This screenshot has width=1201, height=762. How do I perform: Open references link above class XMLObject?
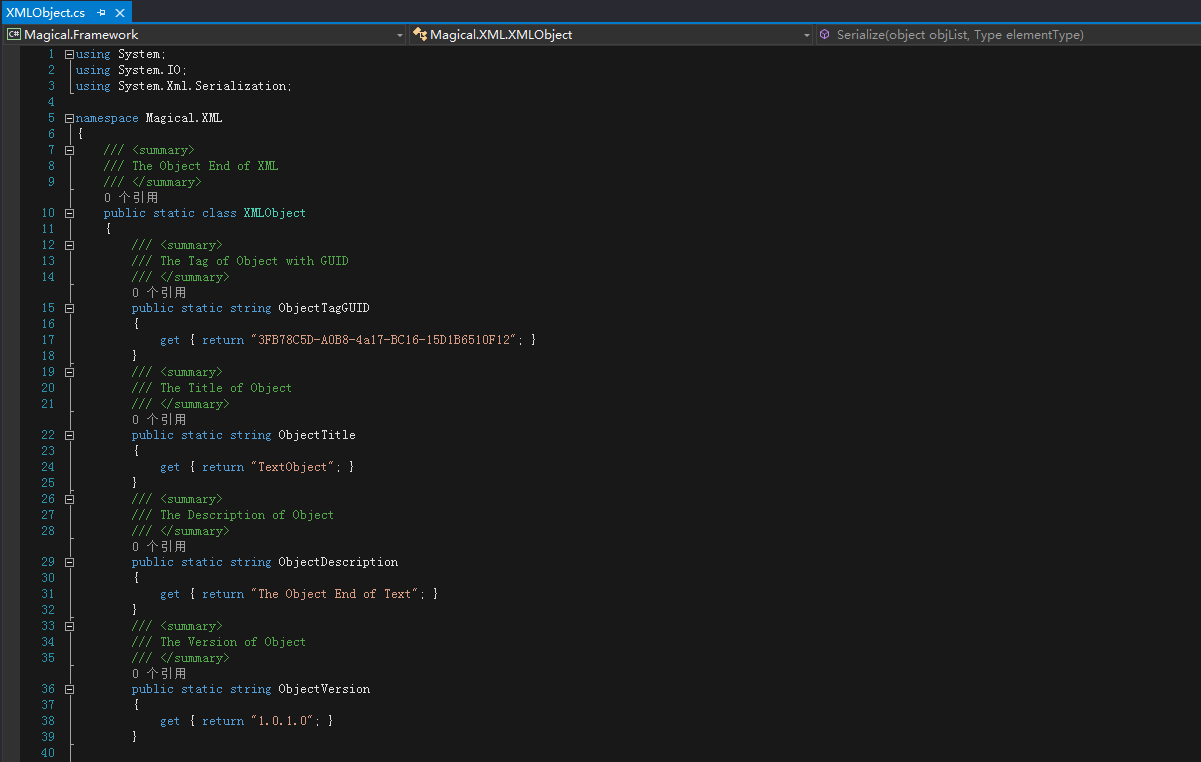pos(131,198)
